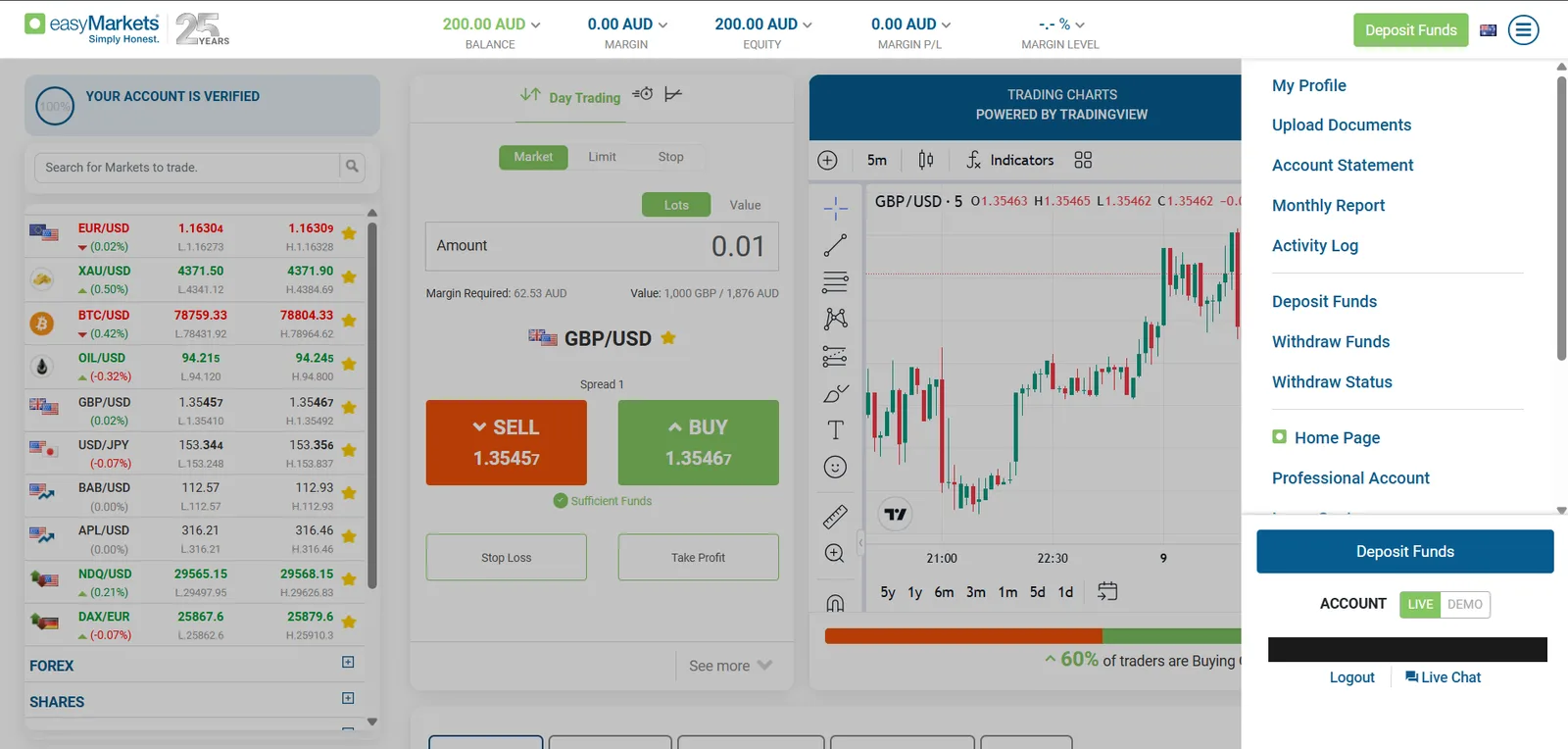Screen dimensions: 1568x749
Task: Click the pending order icon beside Day Trading
Action: (x=643, y=94)
